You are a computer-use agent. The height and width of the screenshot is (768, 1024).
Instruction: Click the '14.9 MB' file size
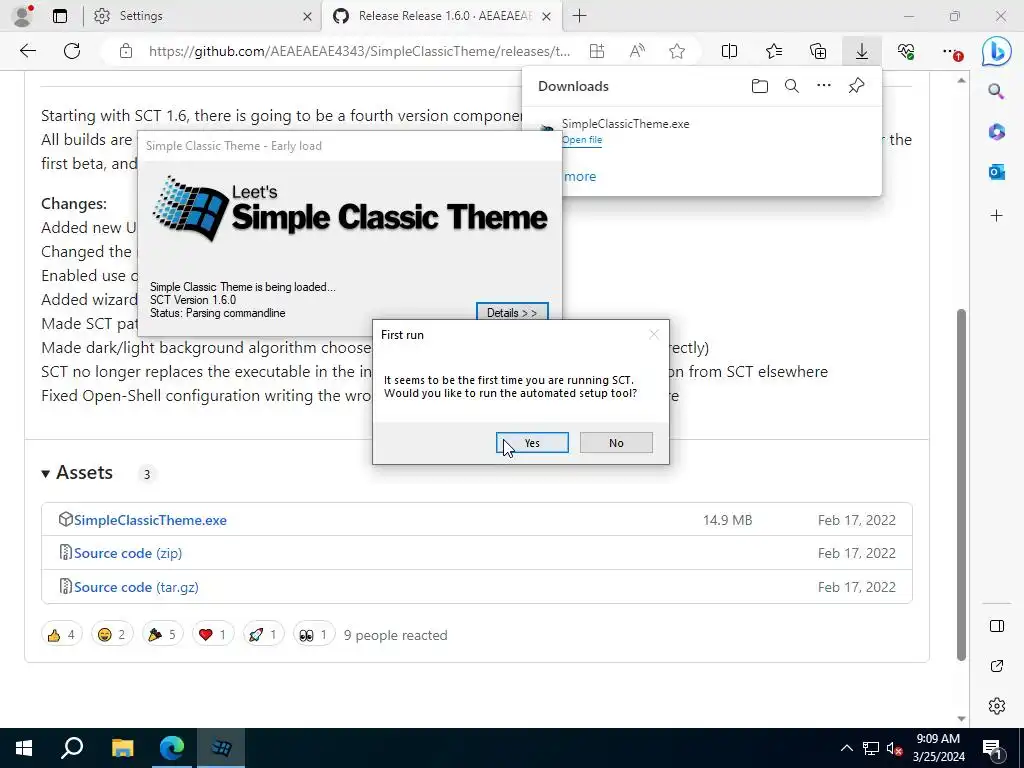[x=728, y=520]
